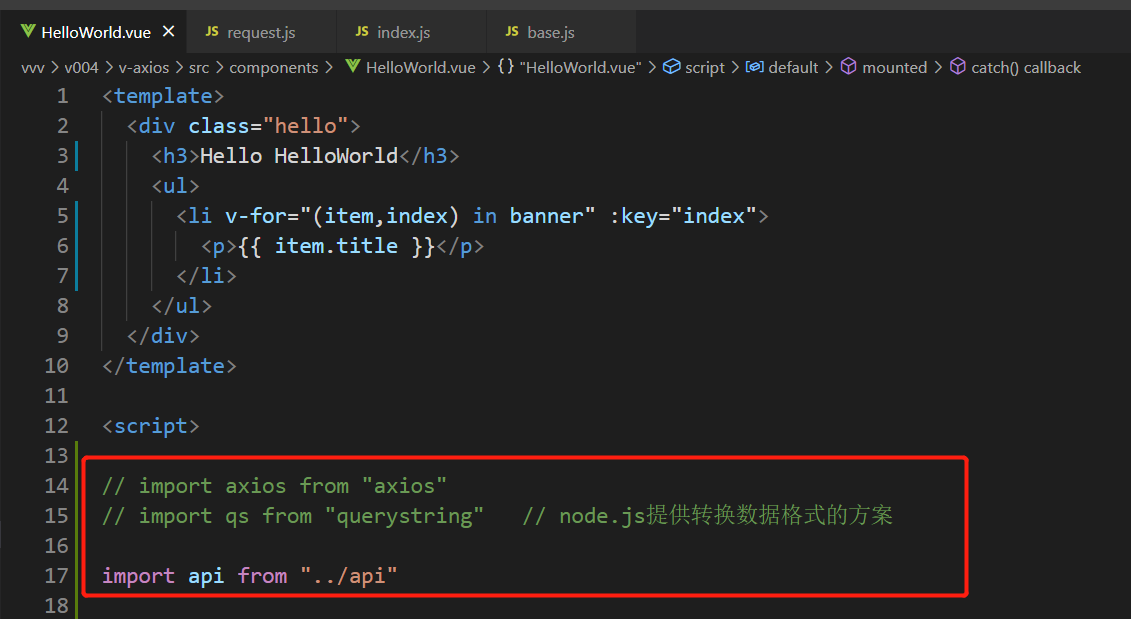Open the v004 breadcrumb folder
The width and height of the screenshot is (1131, 619).
[x=81, y=68]
